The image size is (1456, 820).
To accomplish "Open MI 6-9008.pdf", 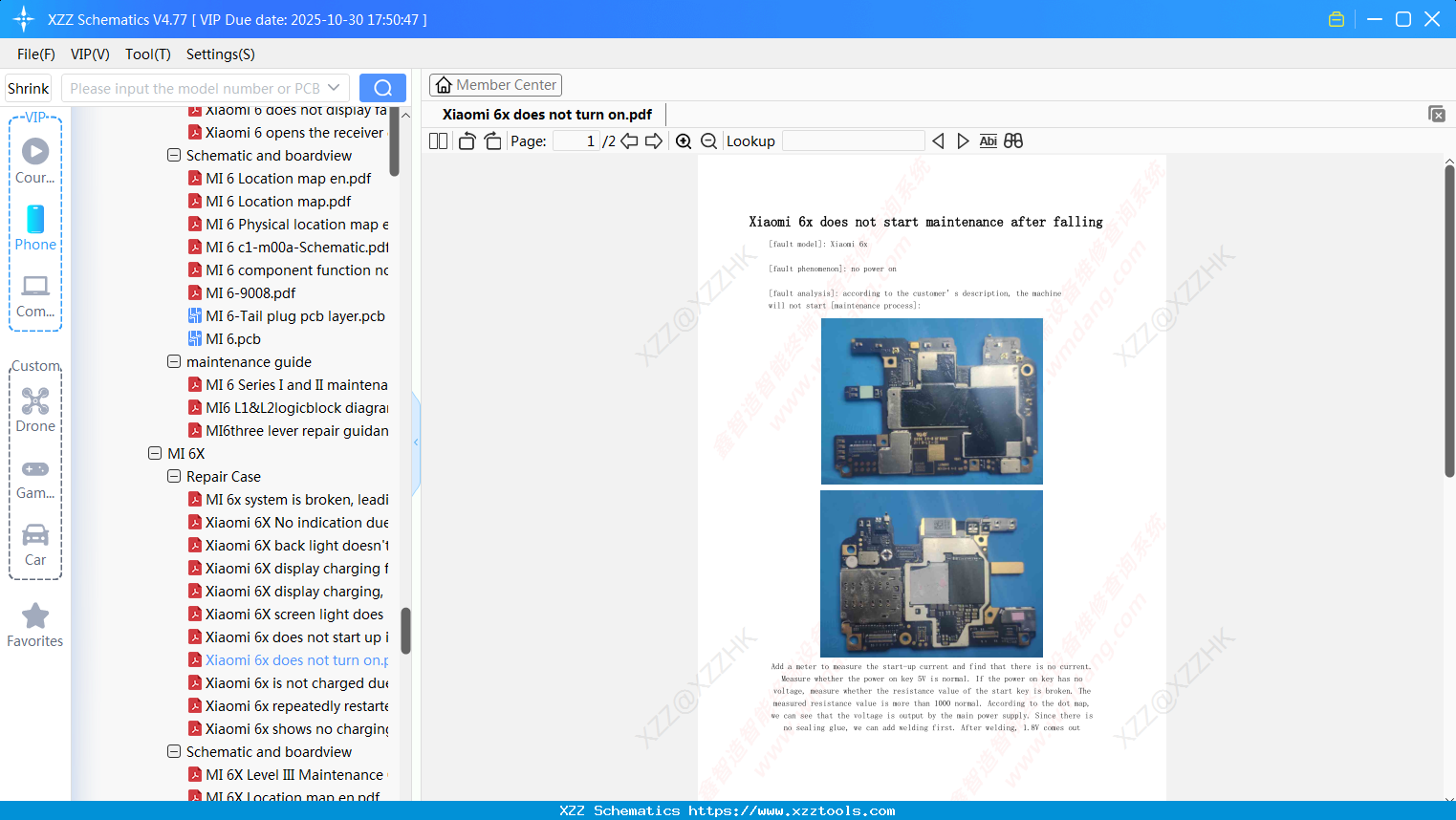I will coord(250,292).
